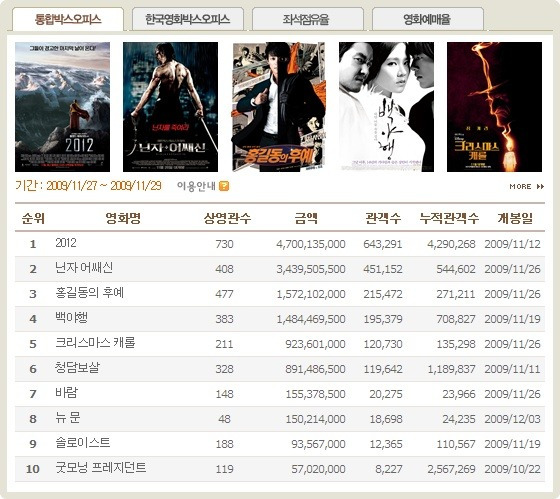
Task: Click cumulative audience 2,567,269
Action: (x=451, y=469)
